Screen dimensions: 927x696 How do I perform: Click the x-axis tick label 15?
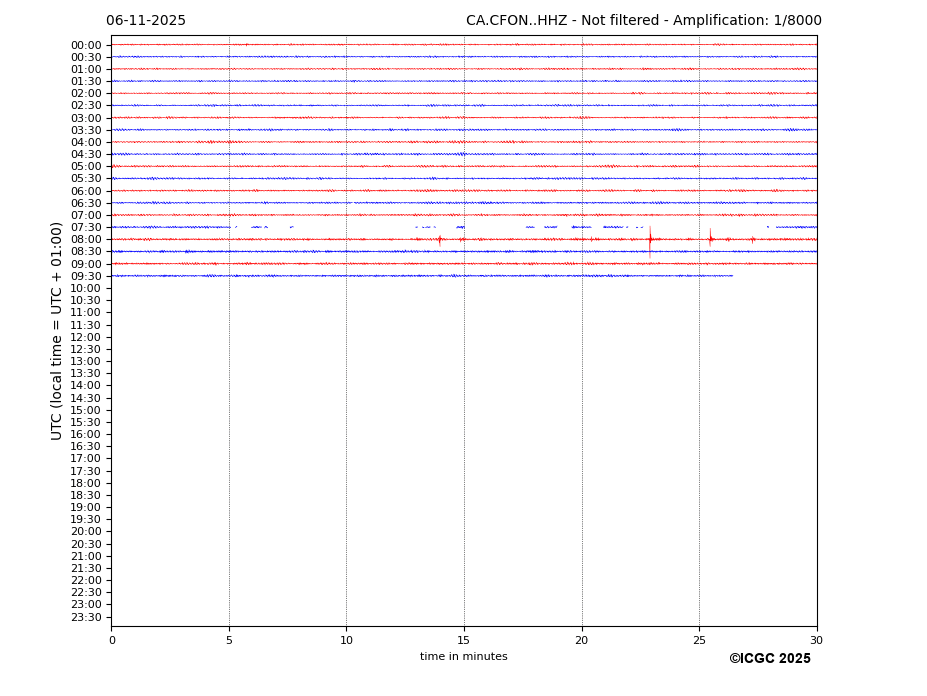(464, 641)
